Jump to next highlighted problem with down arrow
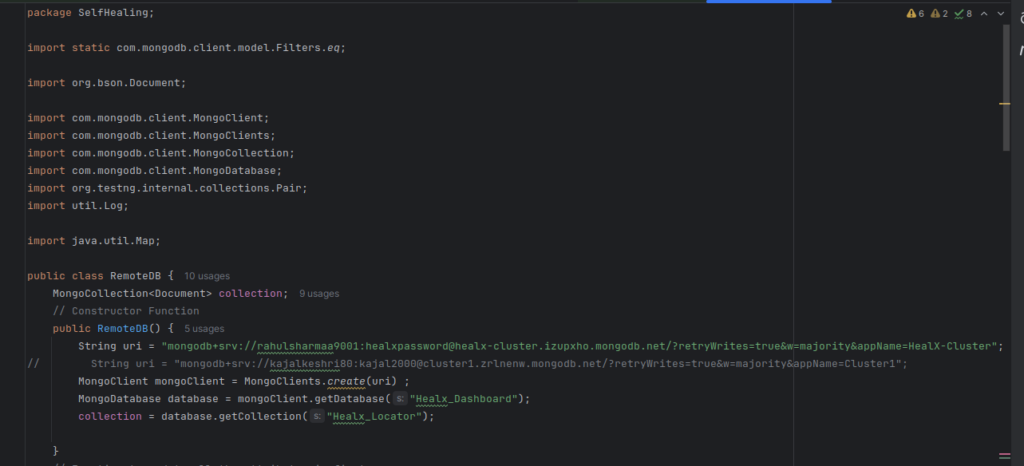This screenshot has height=466, width=1024. tap(1000, 14)
